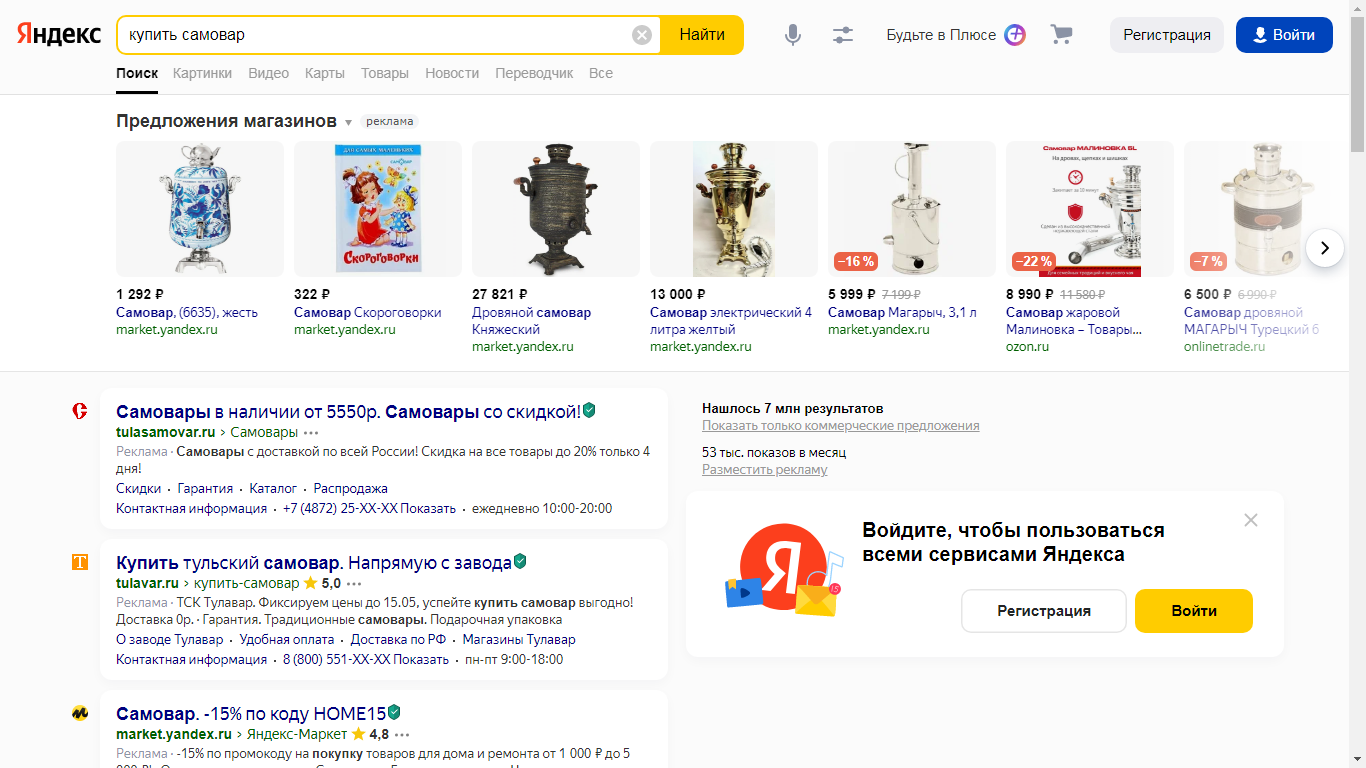The width and height of the screenshot is (1366, 768).
Task: Close the Yandex sign-in prompt
Action: pyautogui.click(x=1251, y=520)
